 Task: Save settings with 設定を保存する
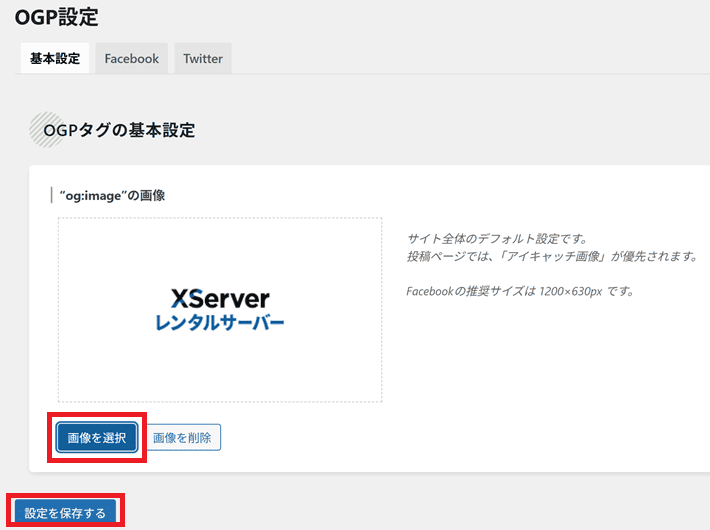pyautogui.click(x=65, y=513)
